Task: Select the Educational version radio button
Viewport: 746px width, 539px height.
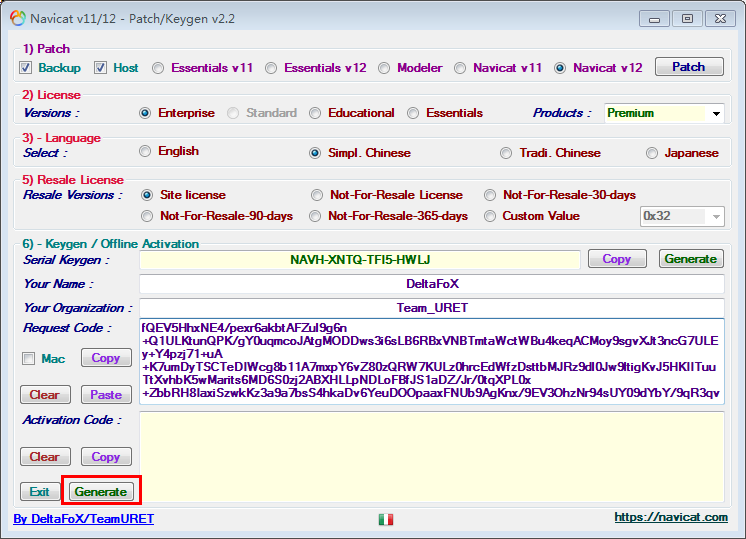Action: pyautogui.click(x=315, y=113)
